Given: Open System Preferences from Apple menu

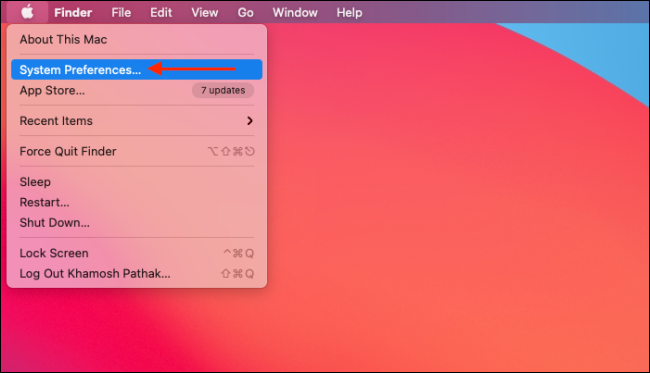Looking at the screenshot, I should coord(137,70).
